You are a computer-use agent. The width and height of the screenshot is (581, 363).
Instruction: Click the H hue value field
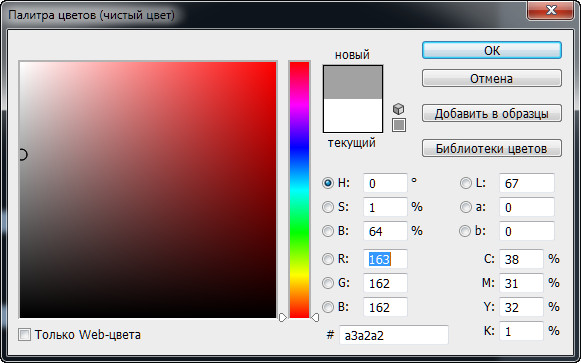point(385,183)
